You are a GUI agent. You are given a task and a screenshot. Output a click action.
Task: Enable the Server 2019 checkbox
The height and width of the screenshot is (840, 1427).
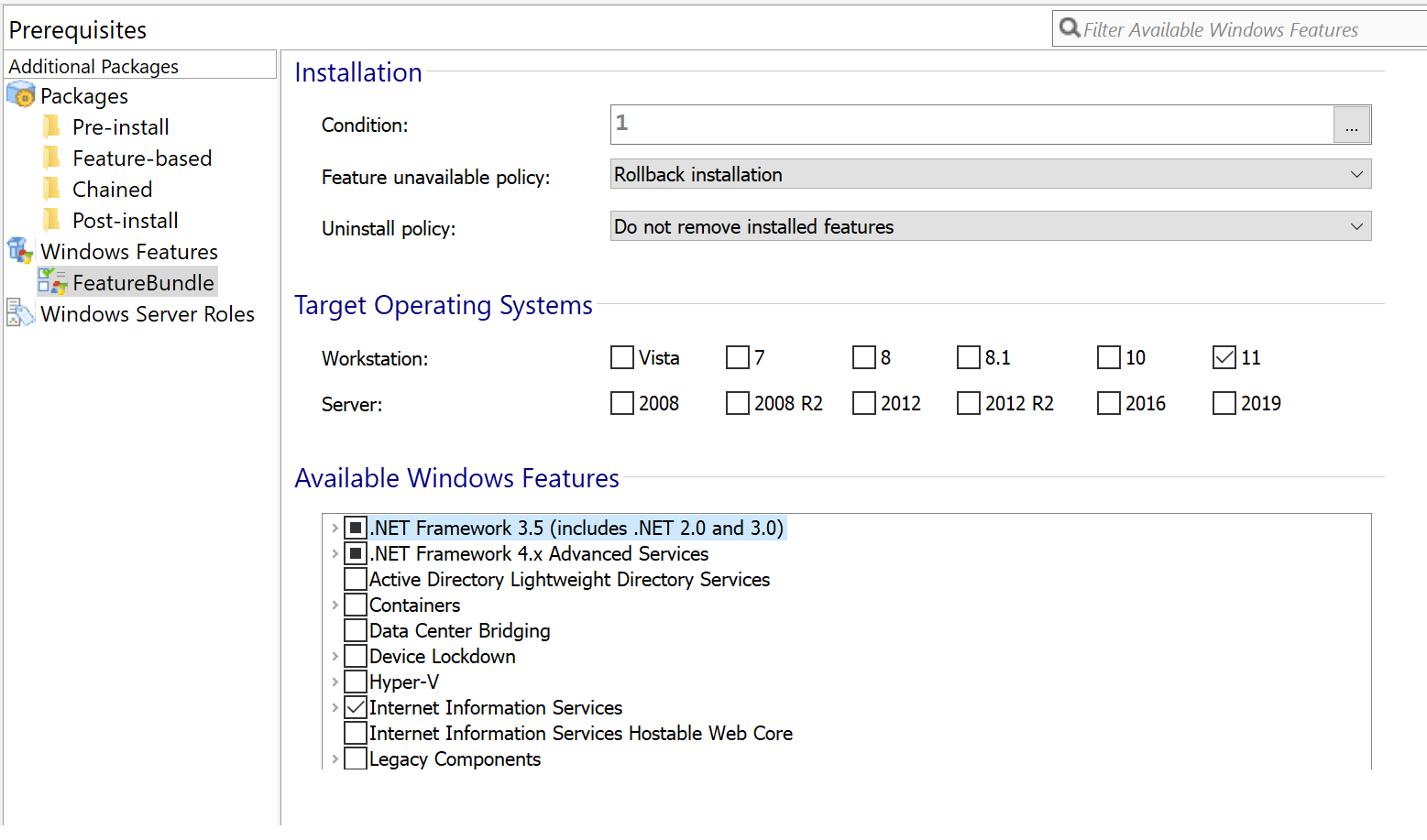(x=1224, y=403)
